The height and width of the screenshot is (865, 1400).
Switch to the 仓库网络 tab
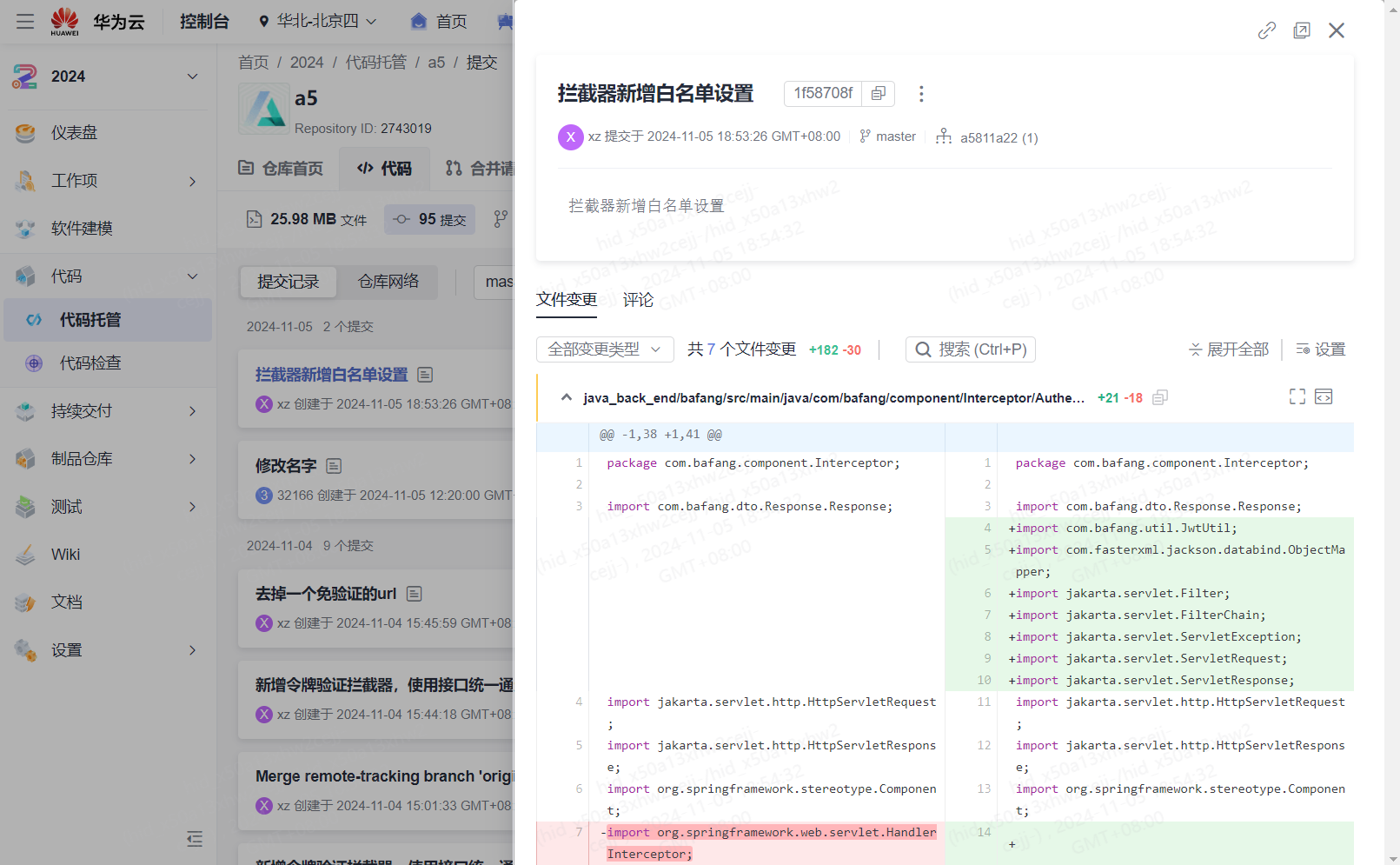tap(388, 282)
